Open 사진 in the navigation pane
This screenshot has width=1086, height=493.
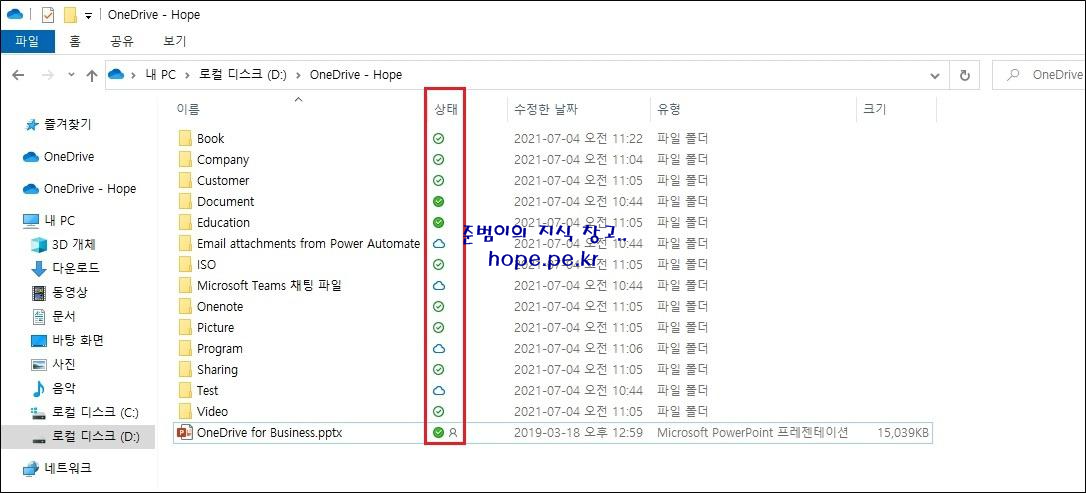64,364
